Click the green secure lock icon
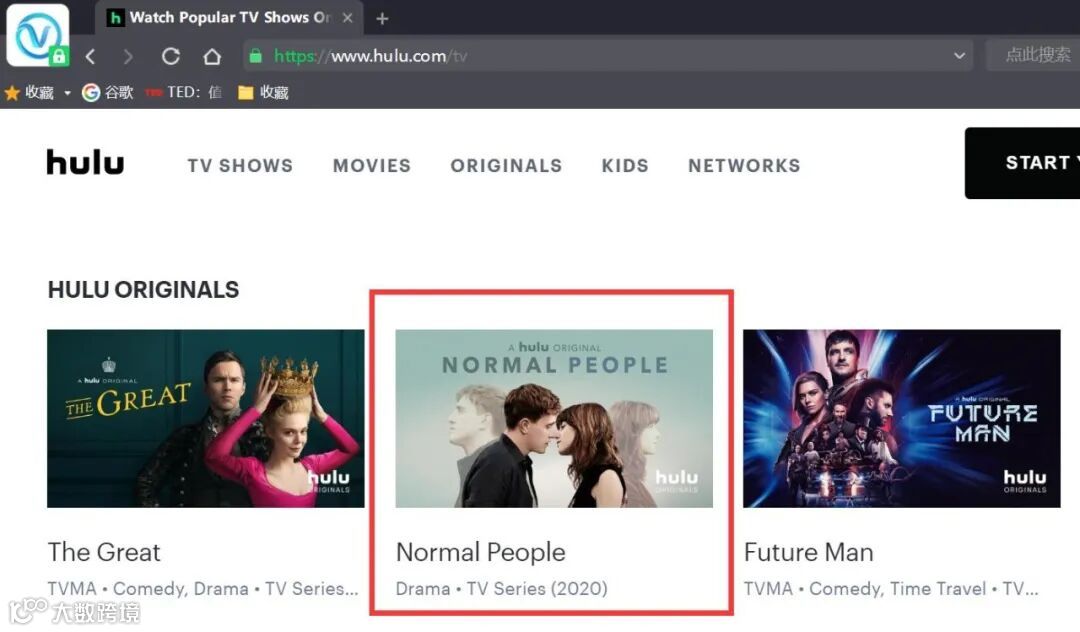 click(256, 56)
